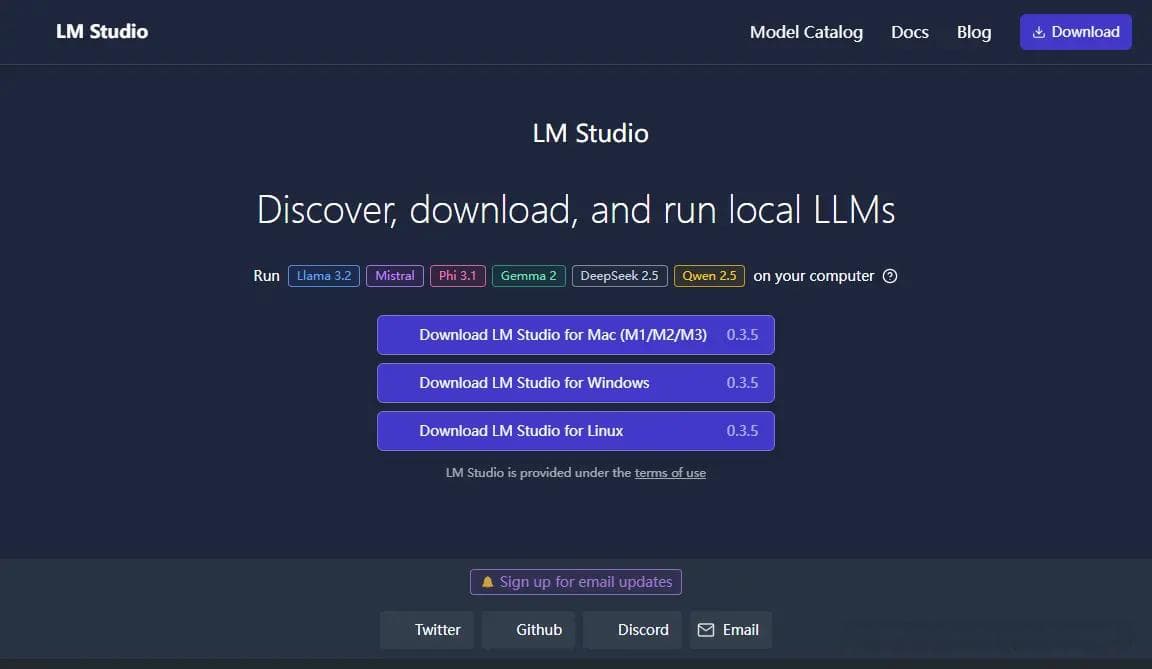Viewport: 1152px width, 669px height.
Task: Click the 'Discover, download, and run local LLMs' headline
Action: pos(576,210)
